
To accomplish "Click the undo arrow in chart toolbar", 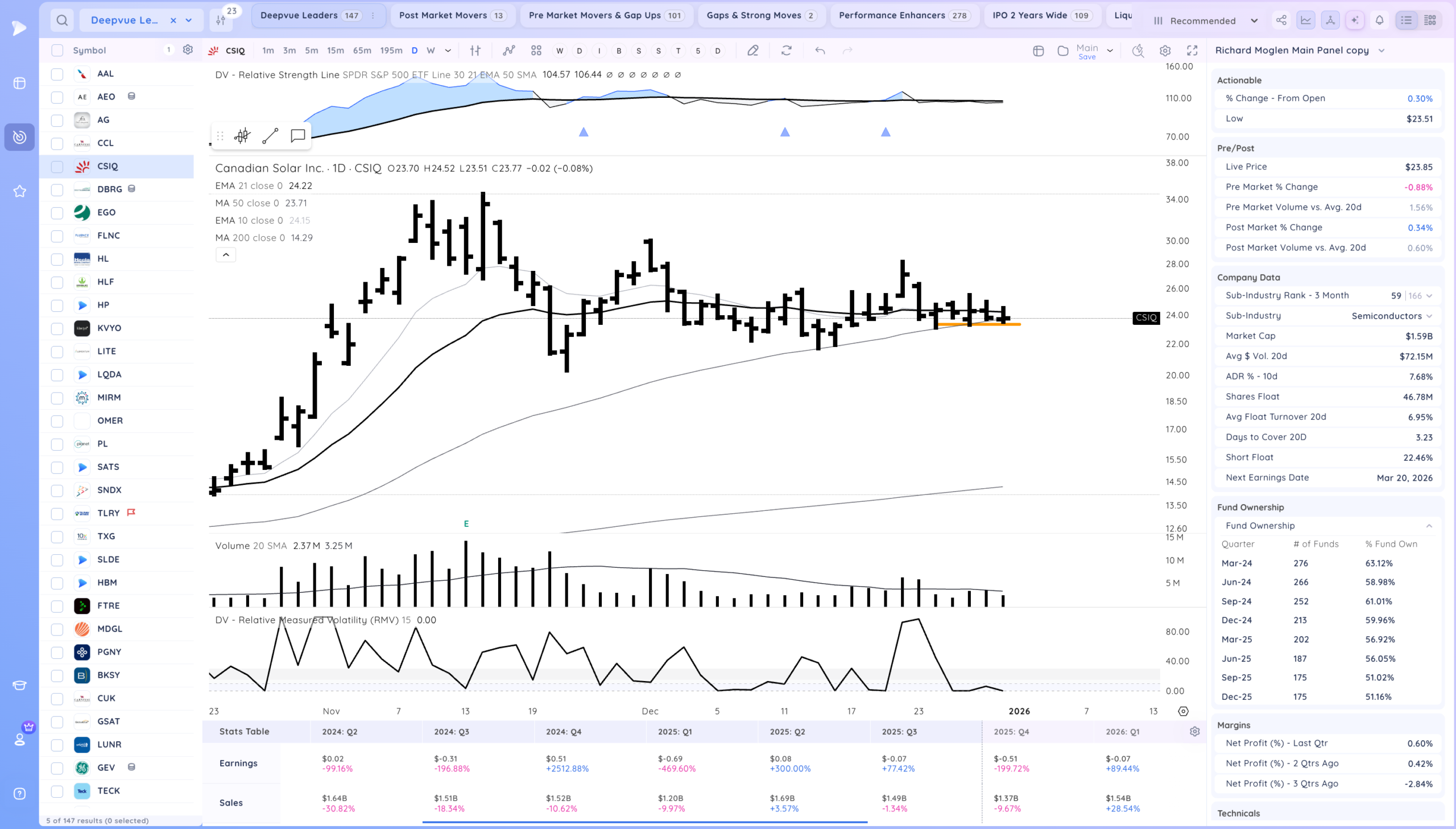I will (x=820, y=51).
